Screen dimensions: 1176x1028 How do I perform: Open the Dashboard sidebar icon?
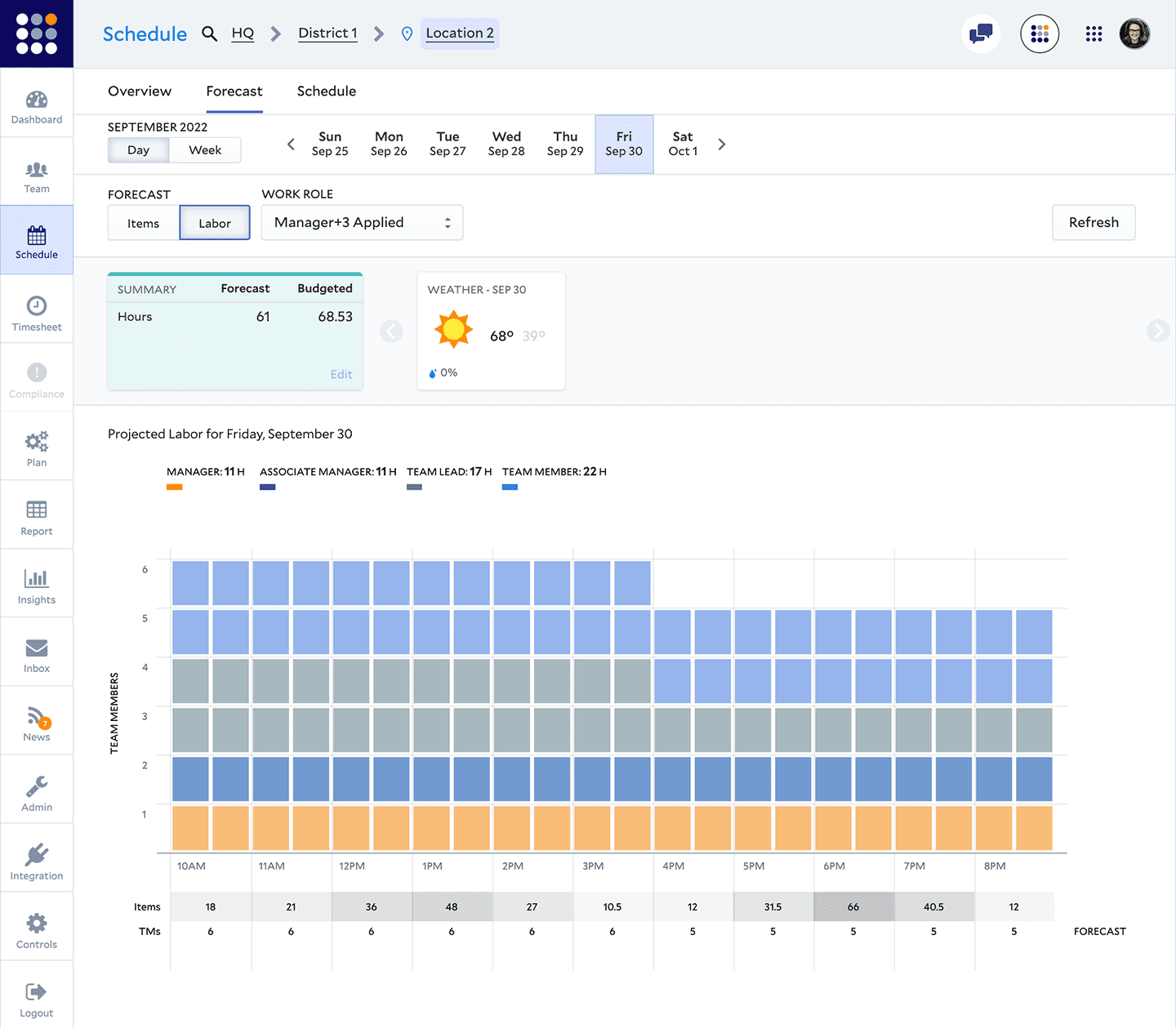37,100
